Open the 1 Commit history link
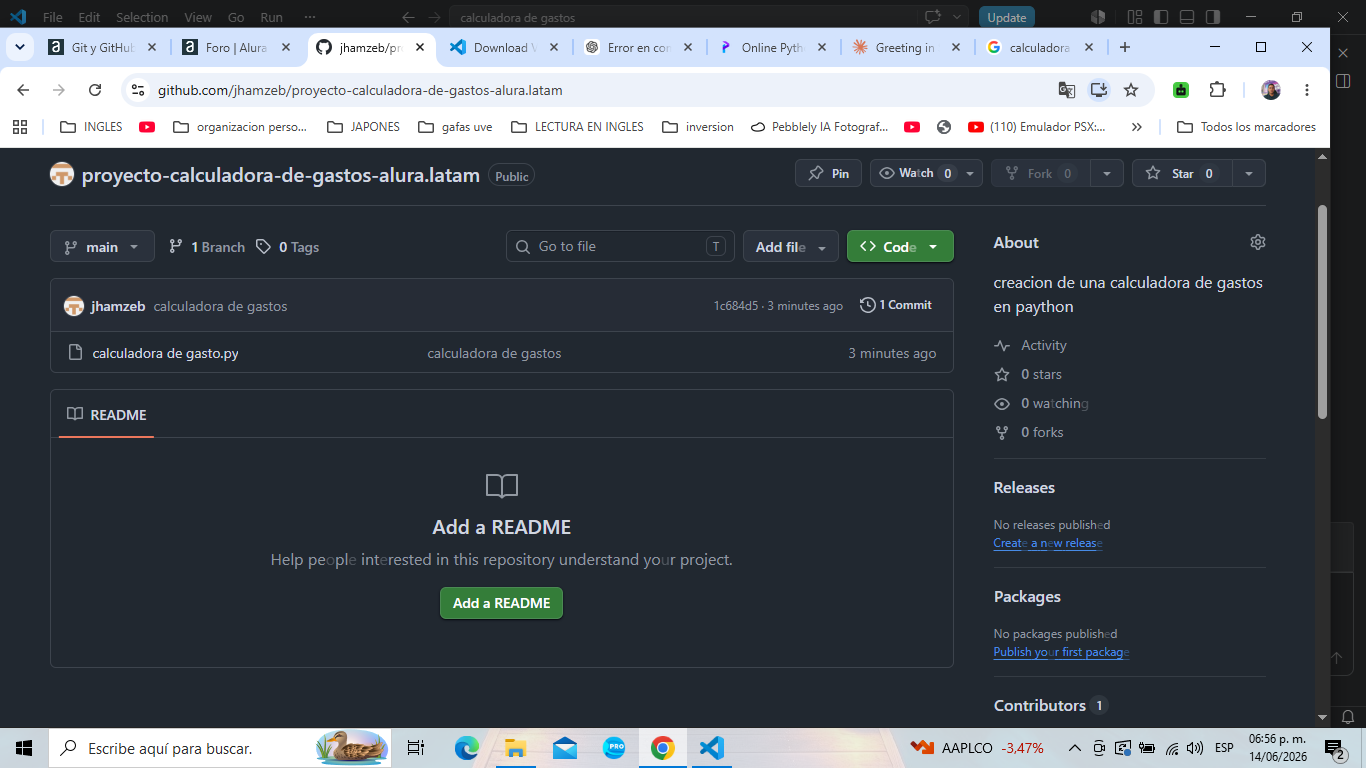Image resolution: width=1366 pixels, height=768 pixels. coord(896,305)
